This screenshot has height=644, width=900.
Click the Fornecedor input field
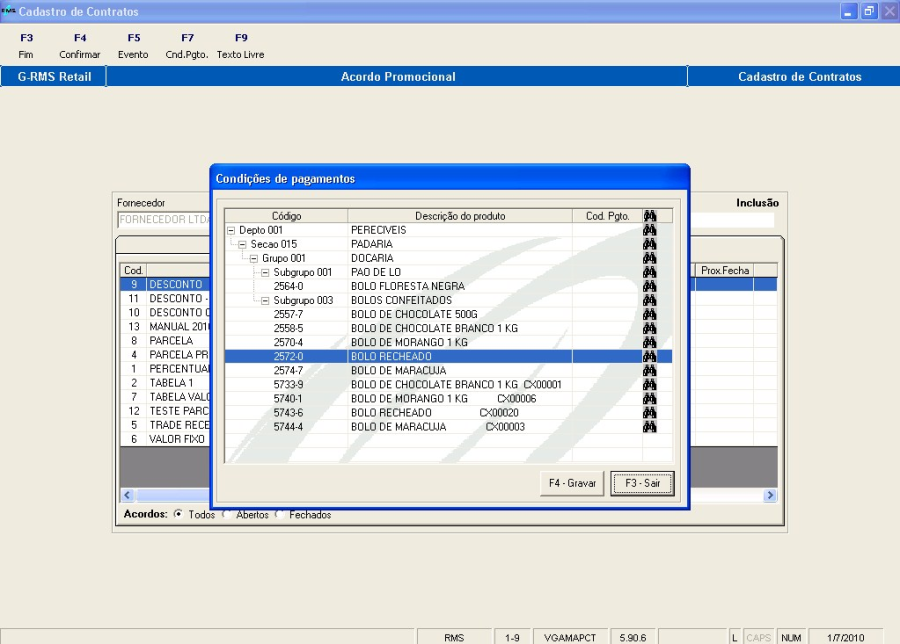164,219
